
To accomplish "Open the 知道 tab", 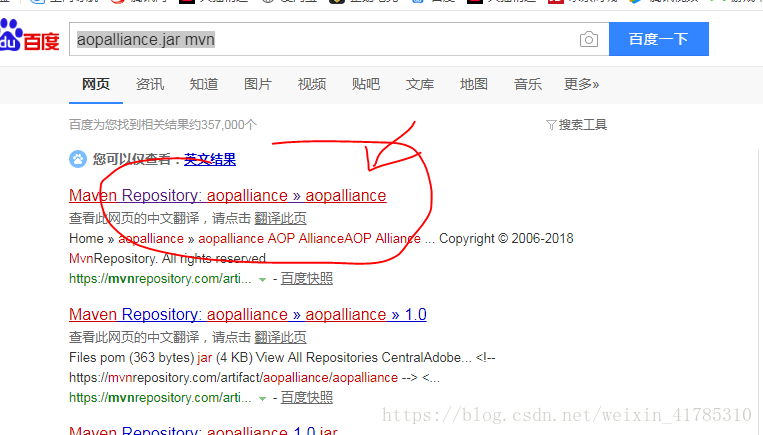I will (x=204, y=84).
